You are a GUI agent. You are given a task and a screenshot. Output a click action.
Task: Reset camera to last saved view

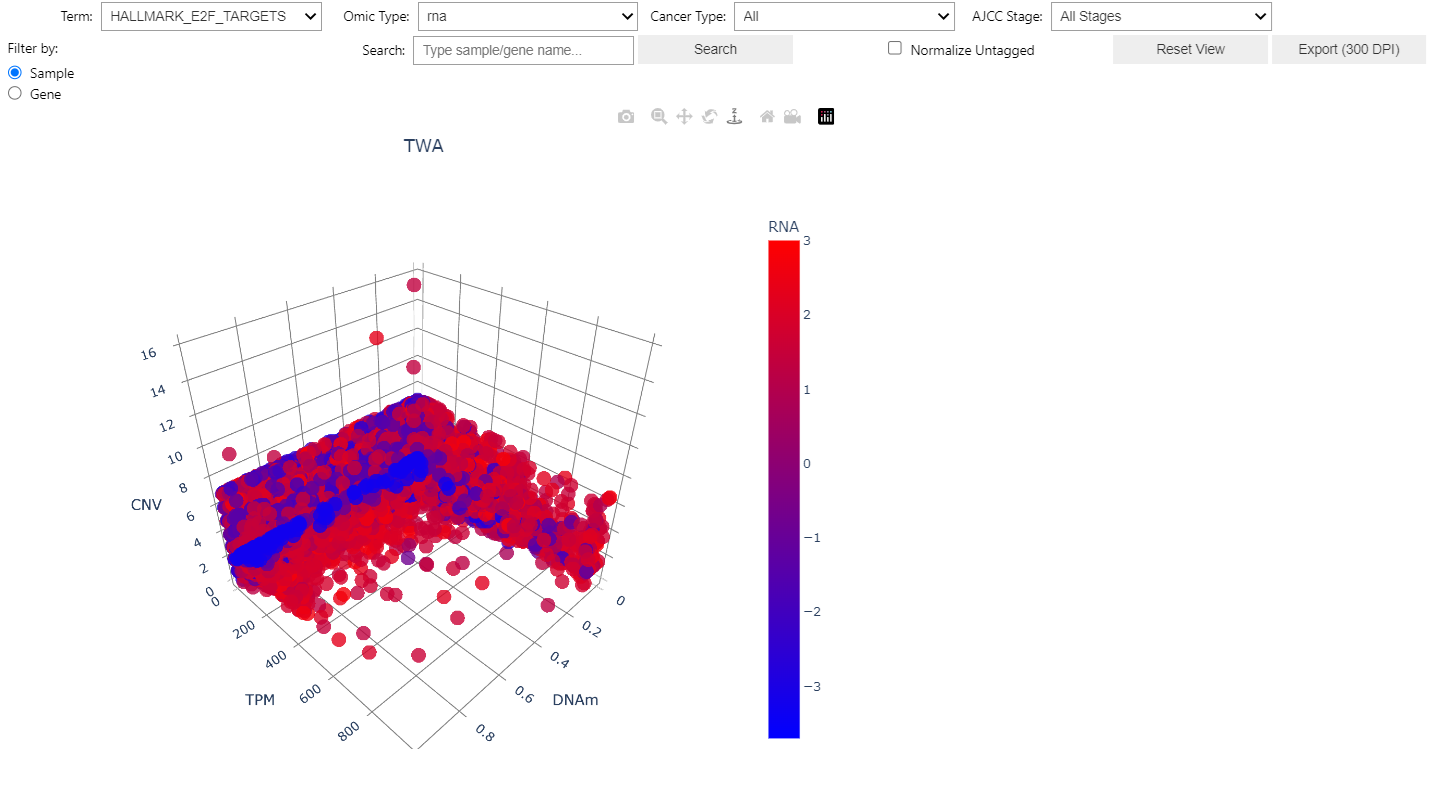click(x=792, y=117)
